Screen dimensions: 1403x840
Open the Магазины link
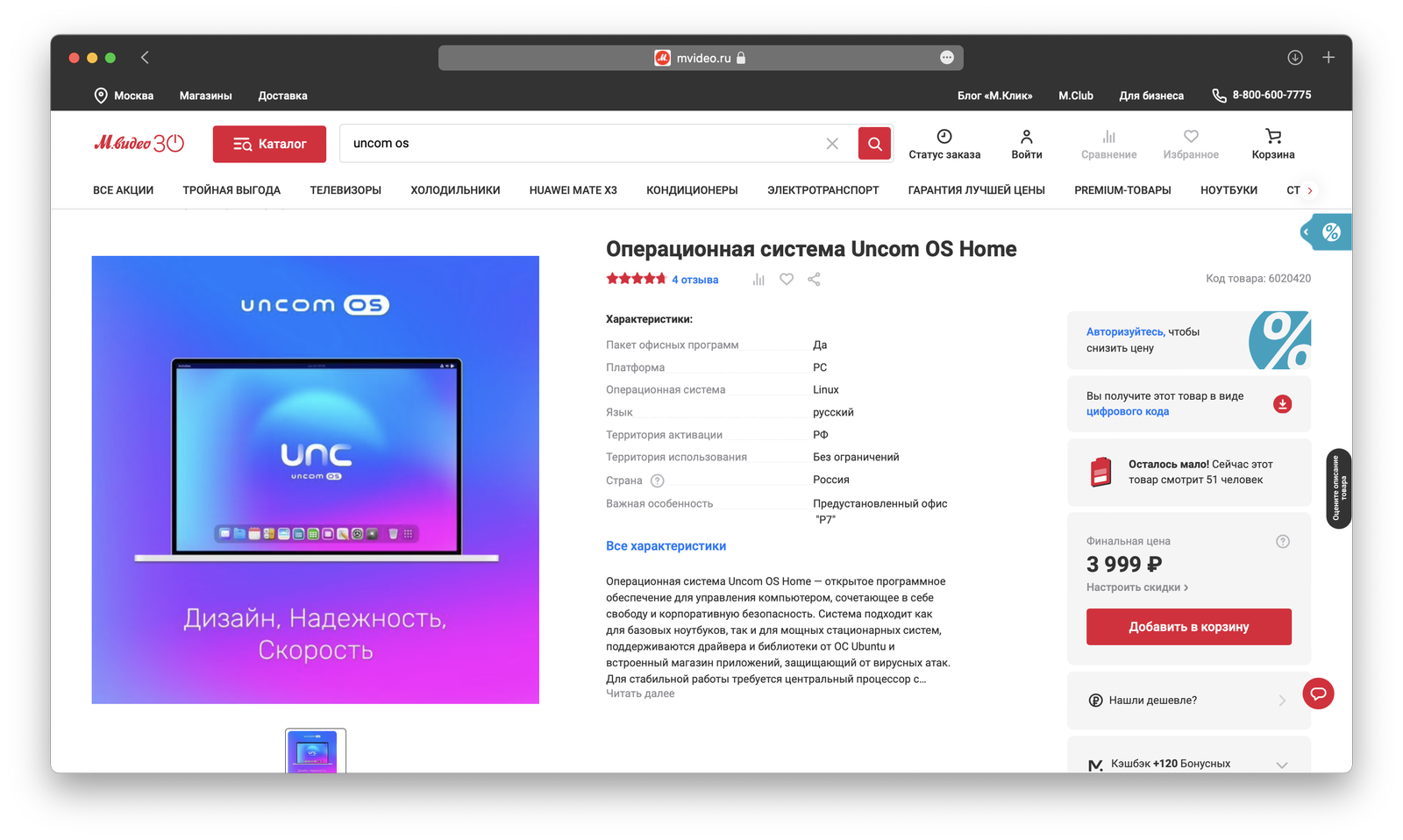coord(206,96)
